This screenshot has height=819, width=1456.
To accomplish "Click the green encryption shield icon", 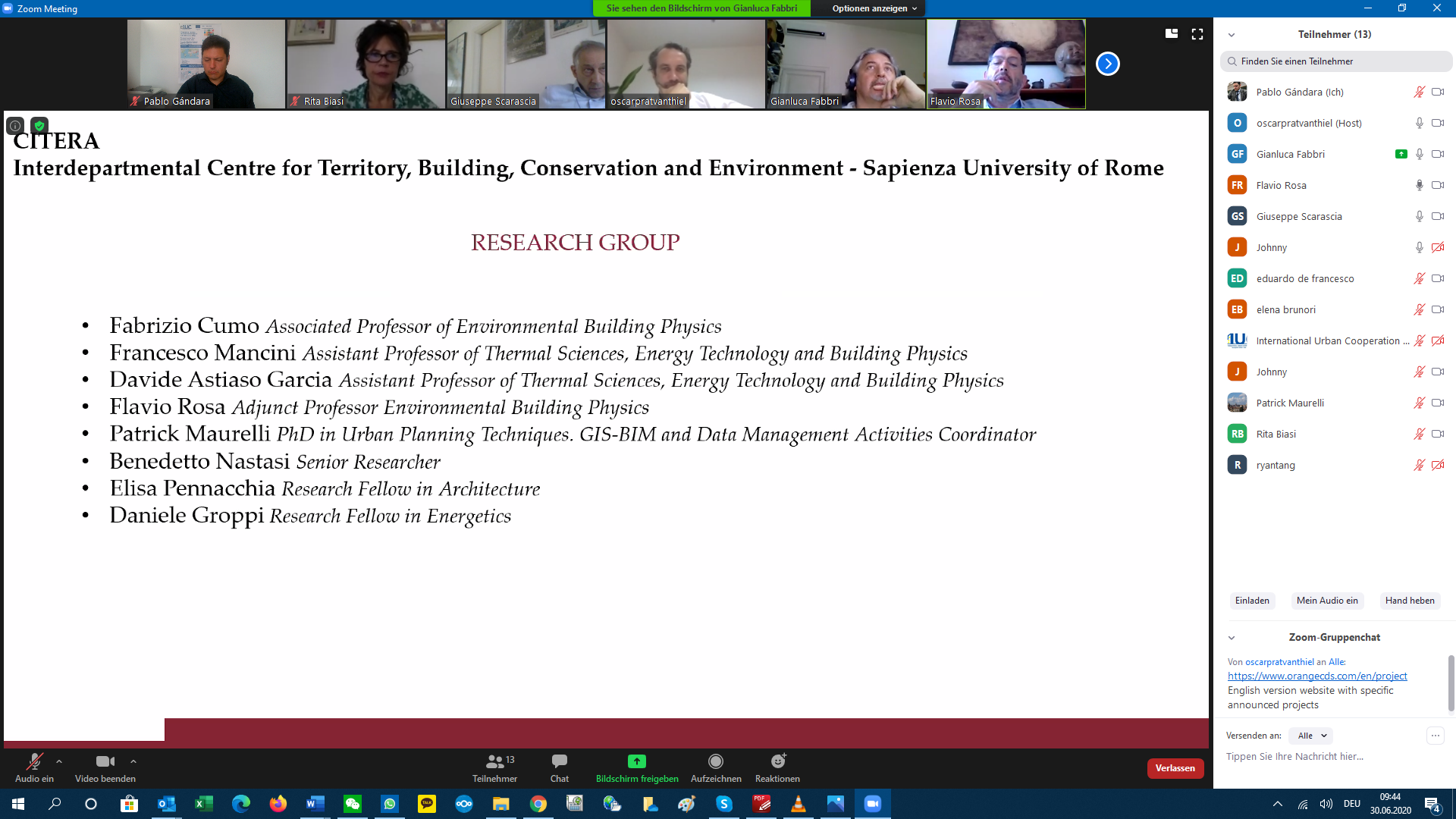I will click(x=39, y=126).
